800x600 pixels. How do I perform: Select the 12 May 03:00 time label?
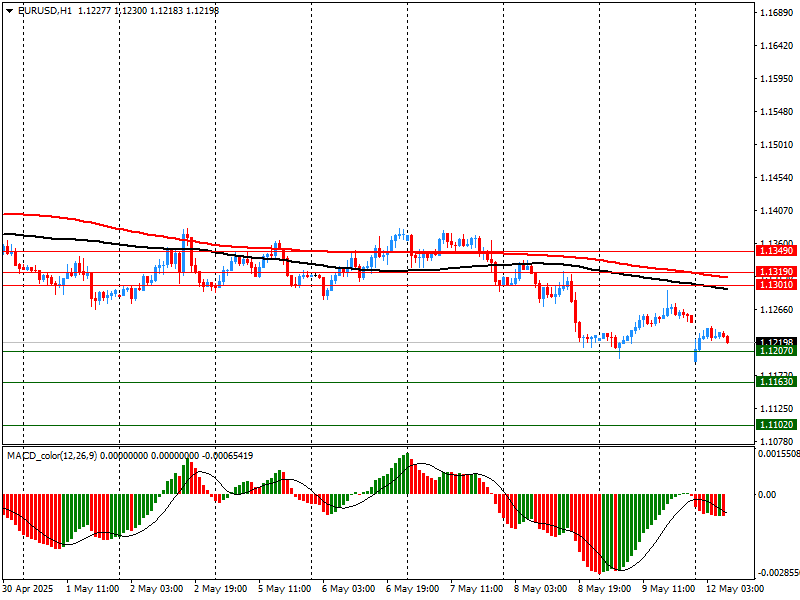click(735, 590)
